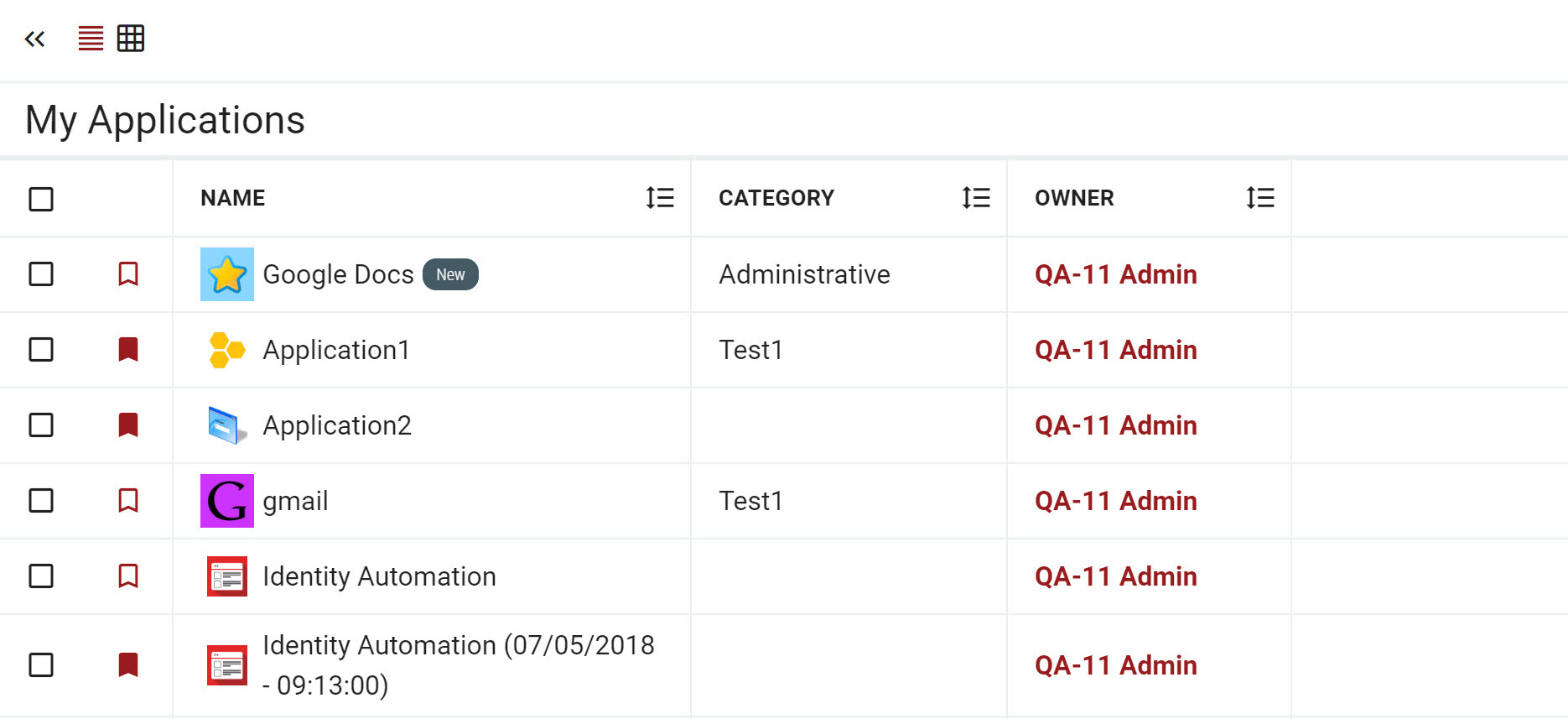Screen dimensions: 1568x719
Task: Bookmark the Identity Automation application
Action: (x=127, y=576)
